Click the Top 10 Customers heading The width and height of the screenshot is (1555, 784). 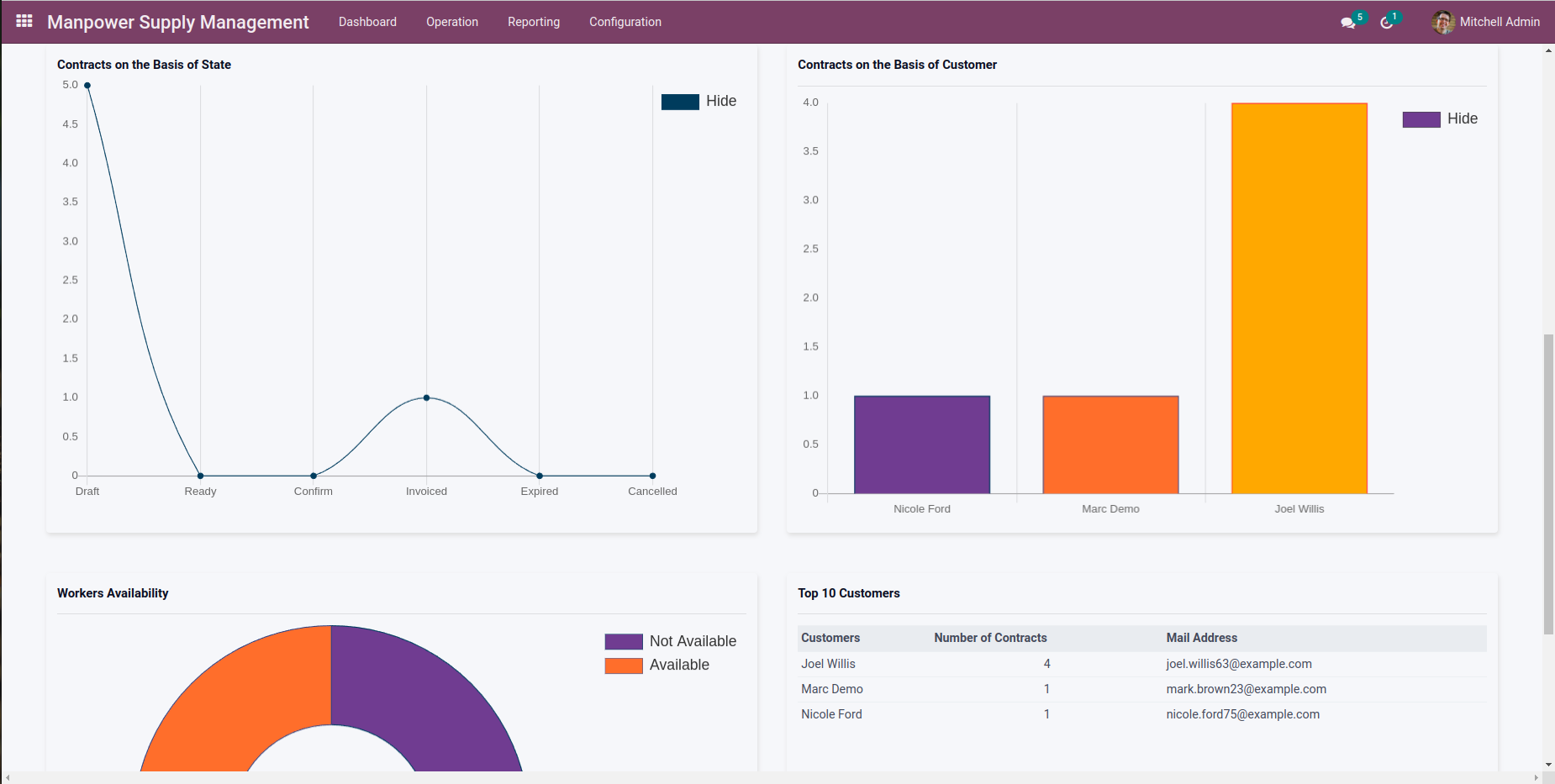coord(848,593)
